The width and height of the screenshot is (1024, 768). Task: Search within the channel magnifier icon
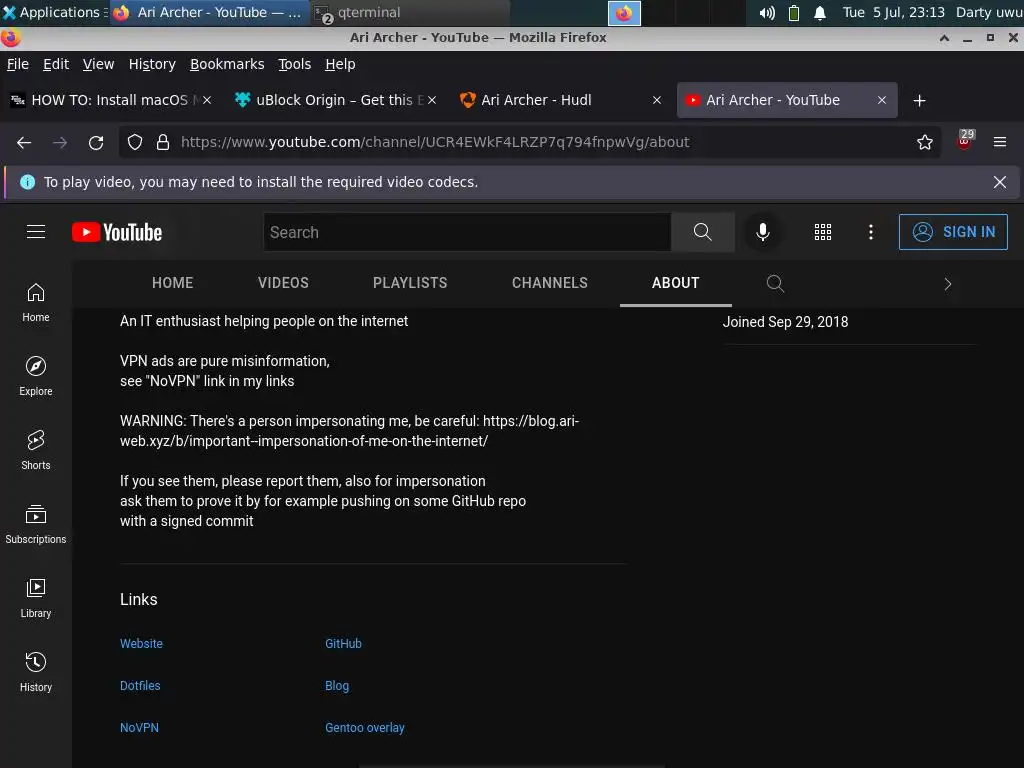(x=775, y=283)
